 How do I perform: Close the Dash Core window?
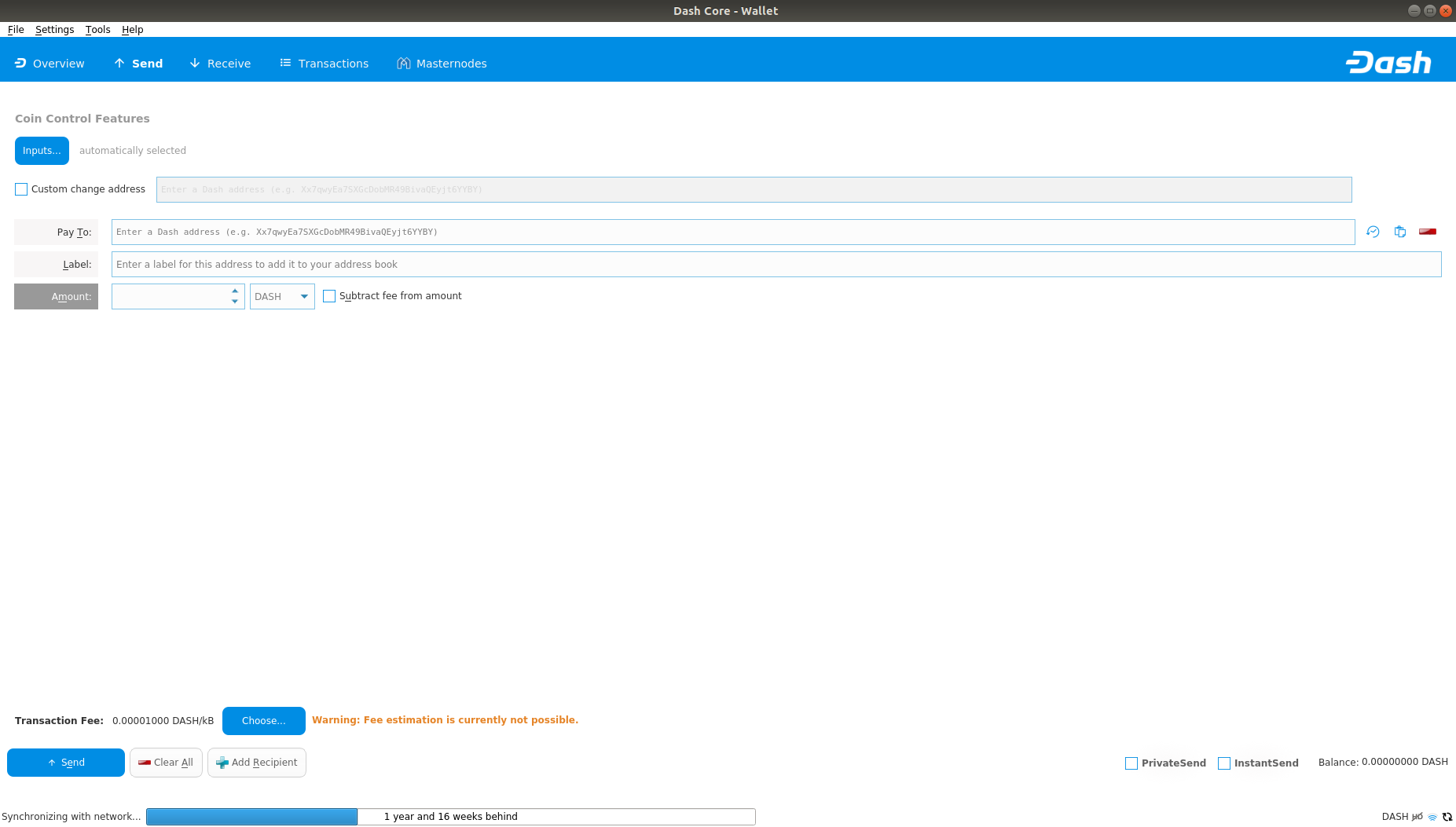point(1445,11)
